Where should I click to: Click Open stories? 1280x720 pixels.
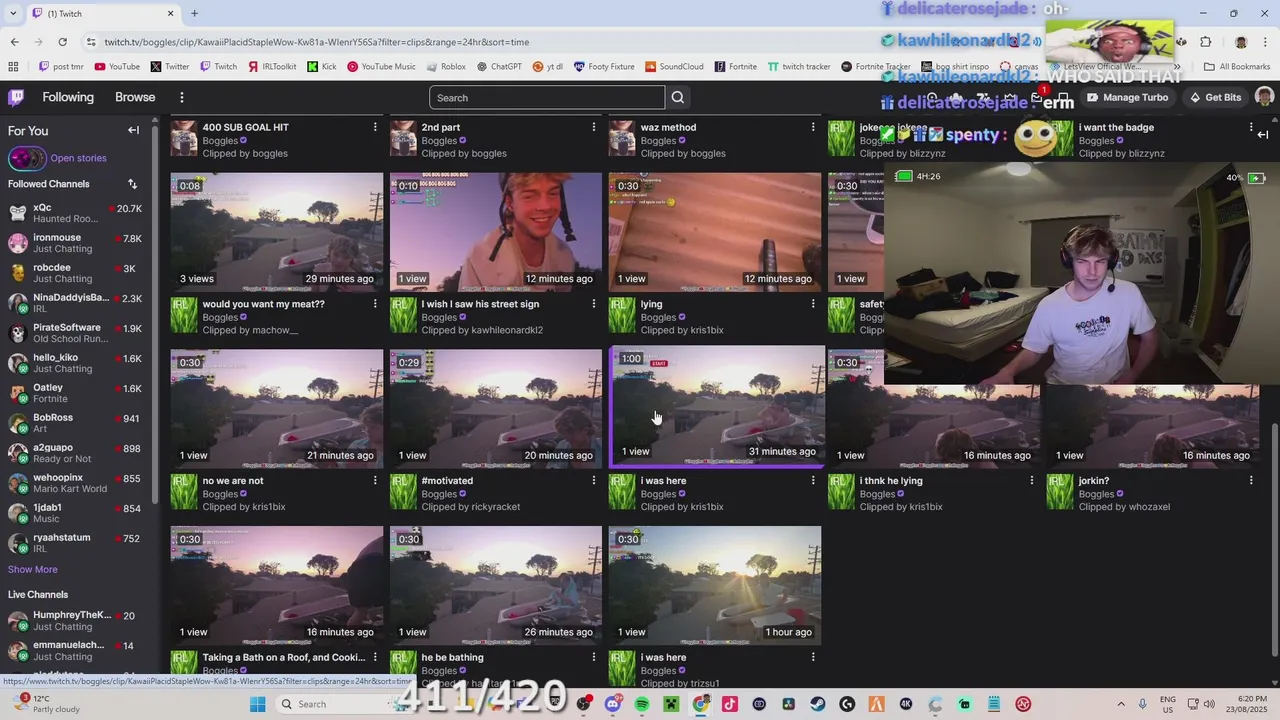tap(78, 158)
